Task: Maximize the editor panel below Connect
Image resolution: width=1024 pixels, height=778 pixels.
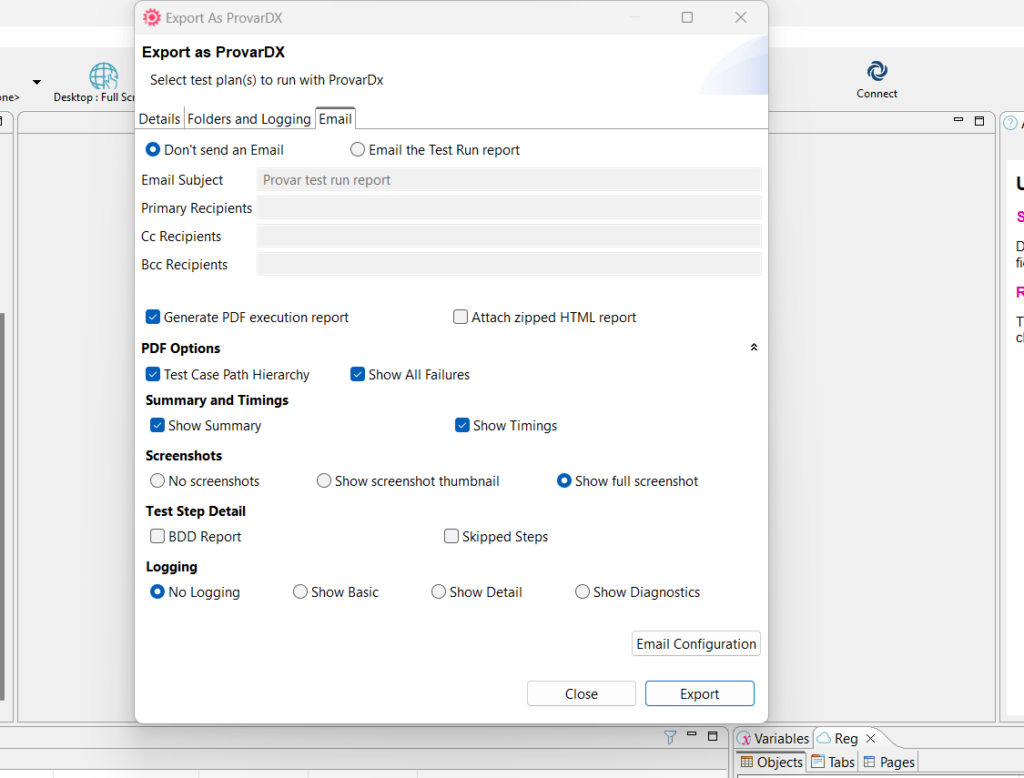Action: pyautogui.click(x=979, y=121)
